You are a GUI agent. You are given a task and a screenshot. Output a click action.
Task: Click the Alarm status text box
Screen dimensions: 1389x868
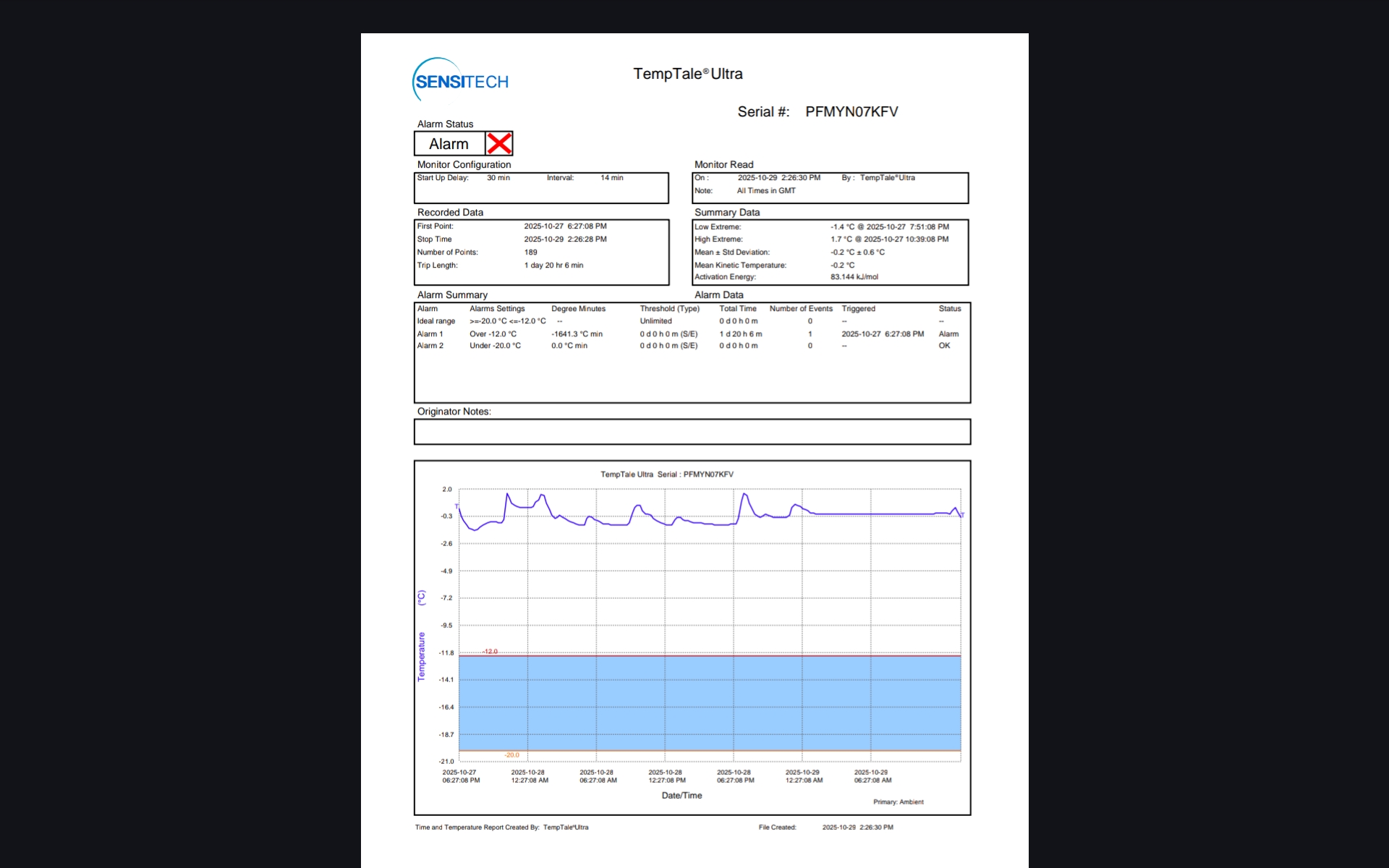click(449, 144)
